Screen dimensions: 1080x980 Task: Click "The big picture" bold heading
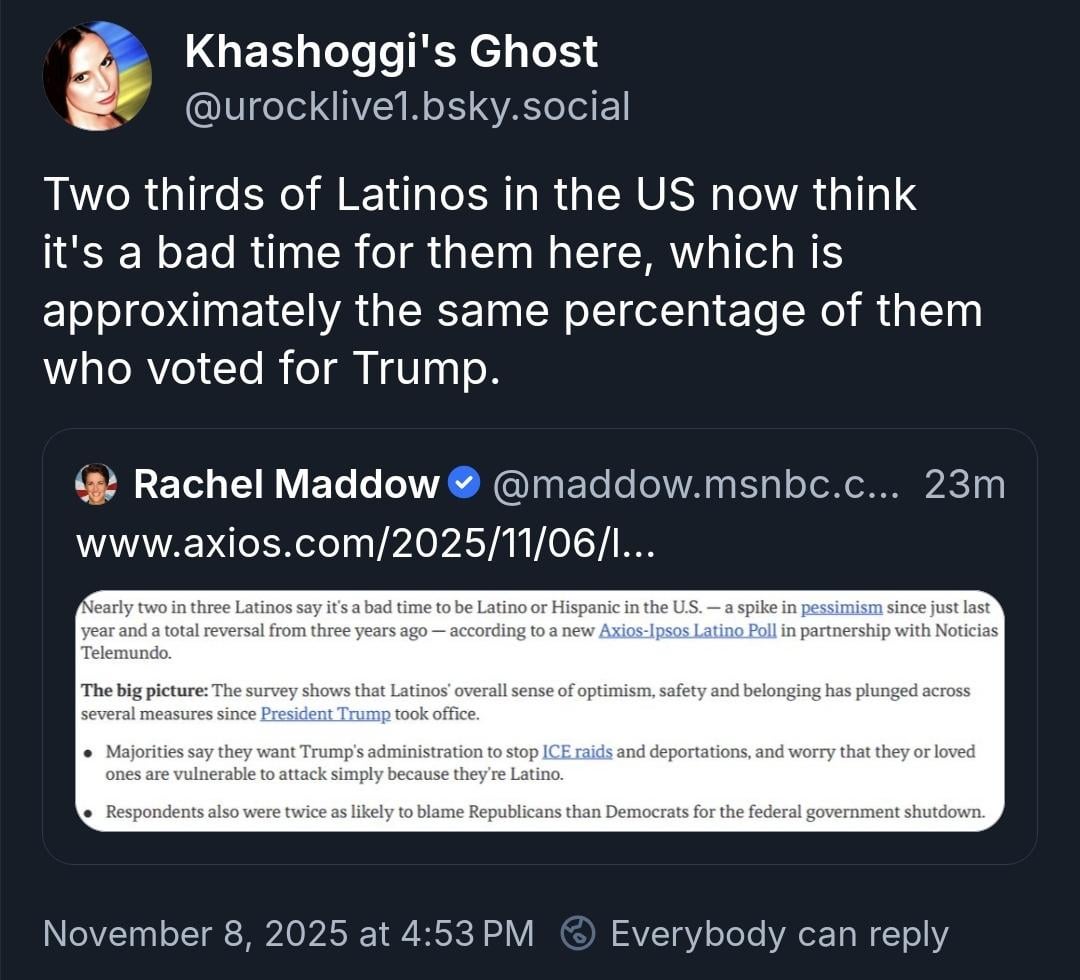[144, 691]
